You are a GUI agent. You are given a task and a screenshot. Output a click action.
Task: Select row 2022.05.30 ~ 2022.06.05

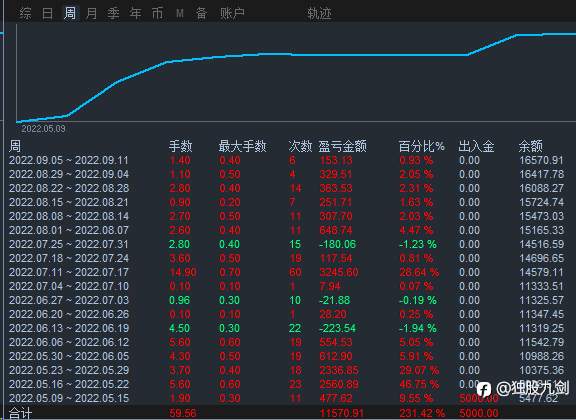pos(287,356)
